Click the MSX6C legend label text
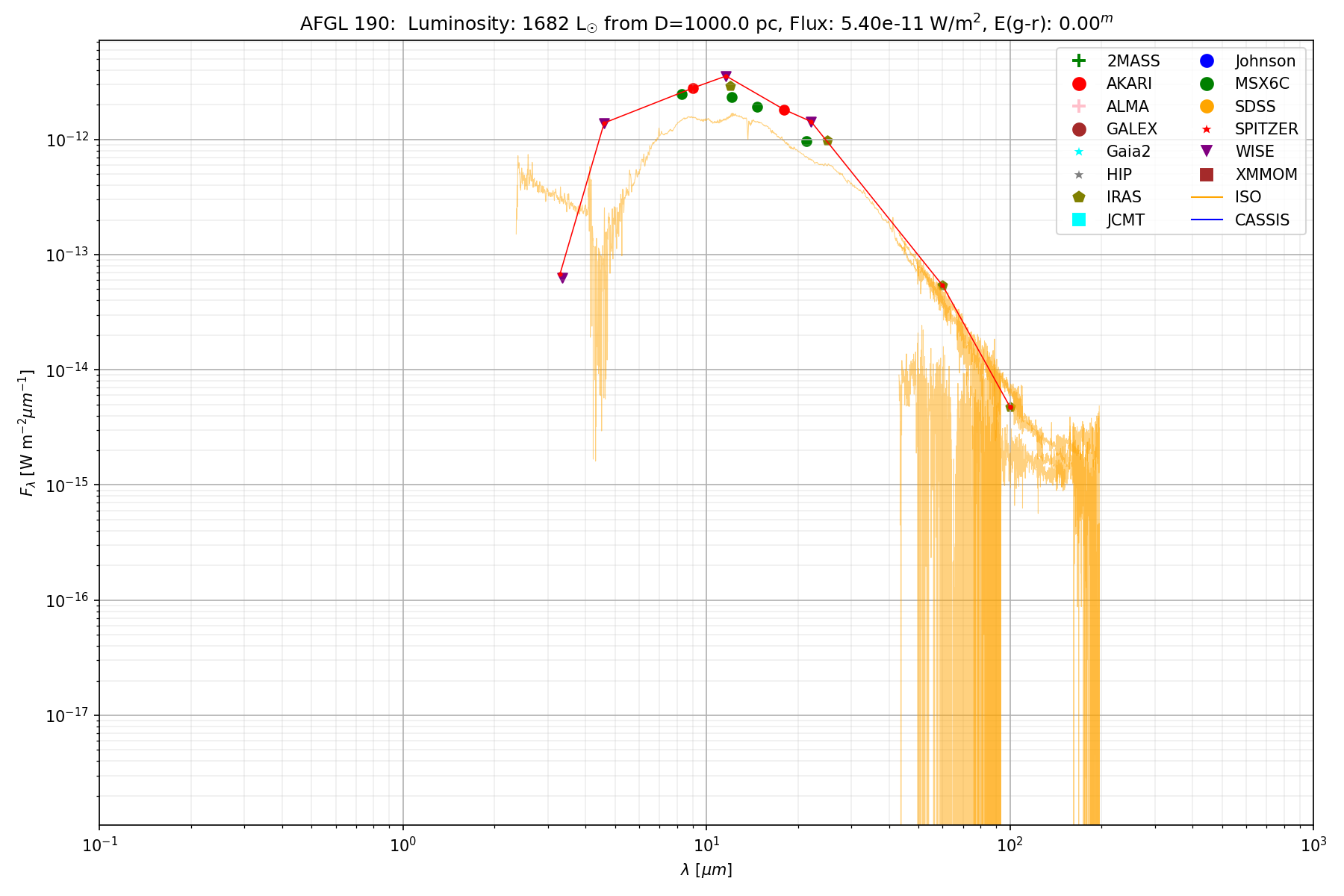Screen dimensions: 1344x896 point(1261,84)
